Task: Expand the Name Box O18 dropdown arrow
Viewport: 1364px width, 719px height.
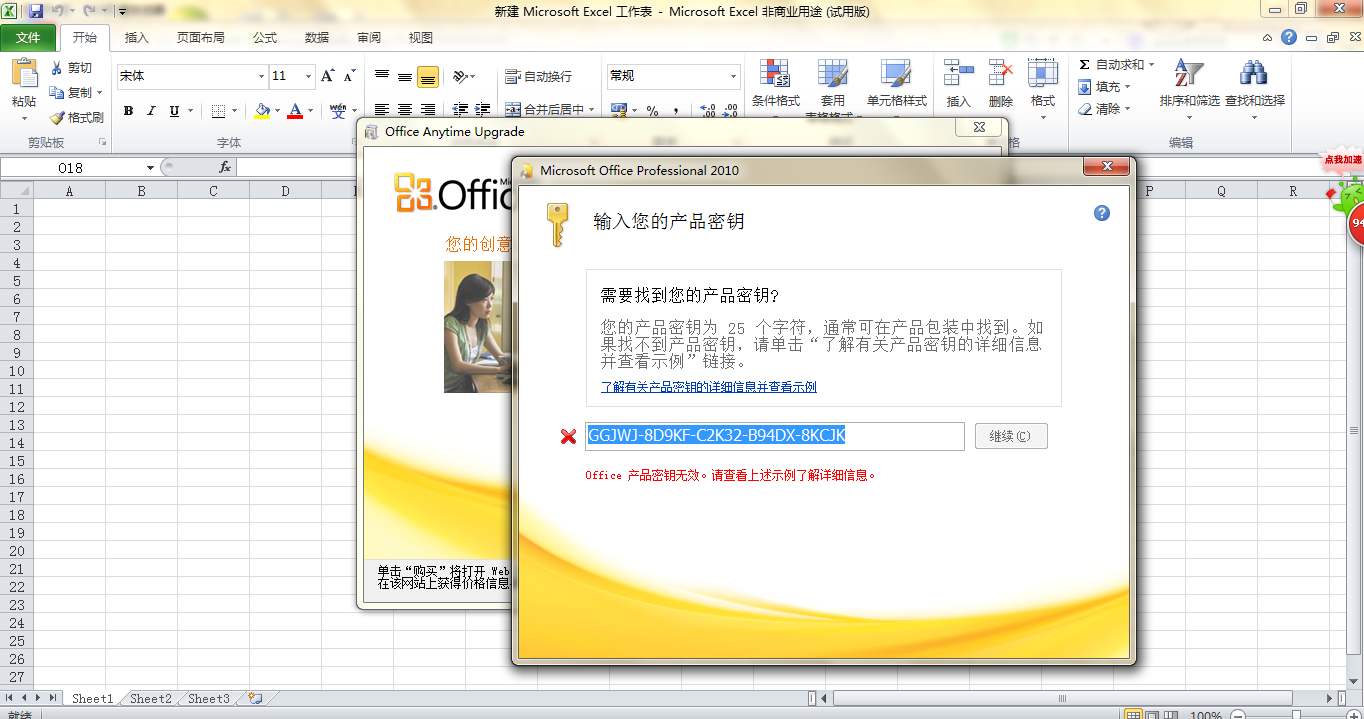Action: [x=150, y=168]
